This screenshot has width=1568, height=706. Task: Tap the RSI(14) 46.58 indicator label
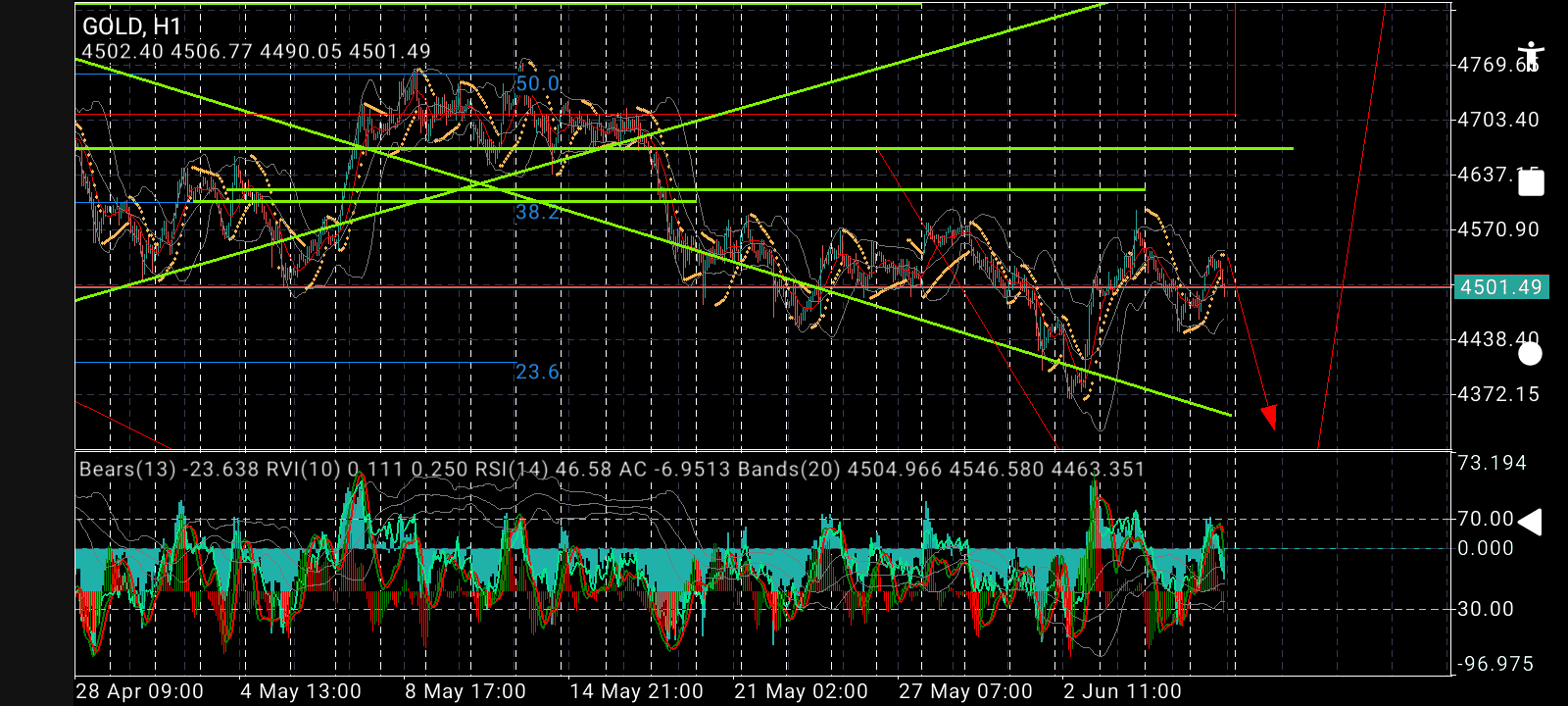tap(544, 469)
